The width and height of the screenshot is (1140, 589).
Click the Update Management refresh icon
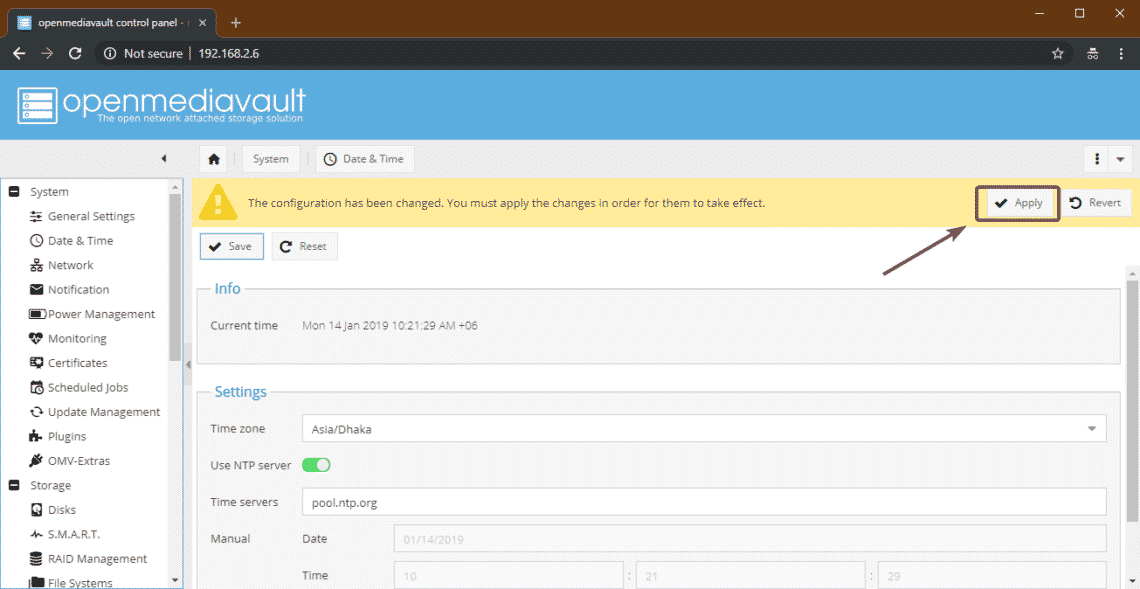(x=36, y=412)
